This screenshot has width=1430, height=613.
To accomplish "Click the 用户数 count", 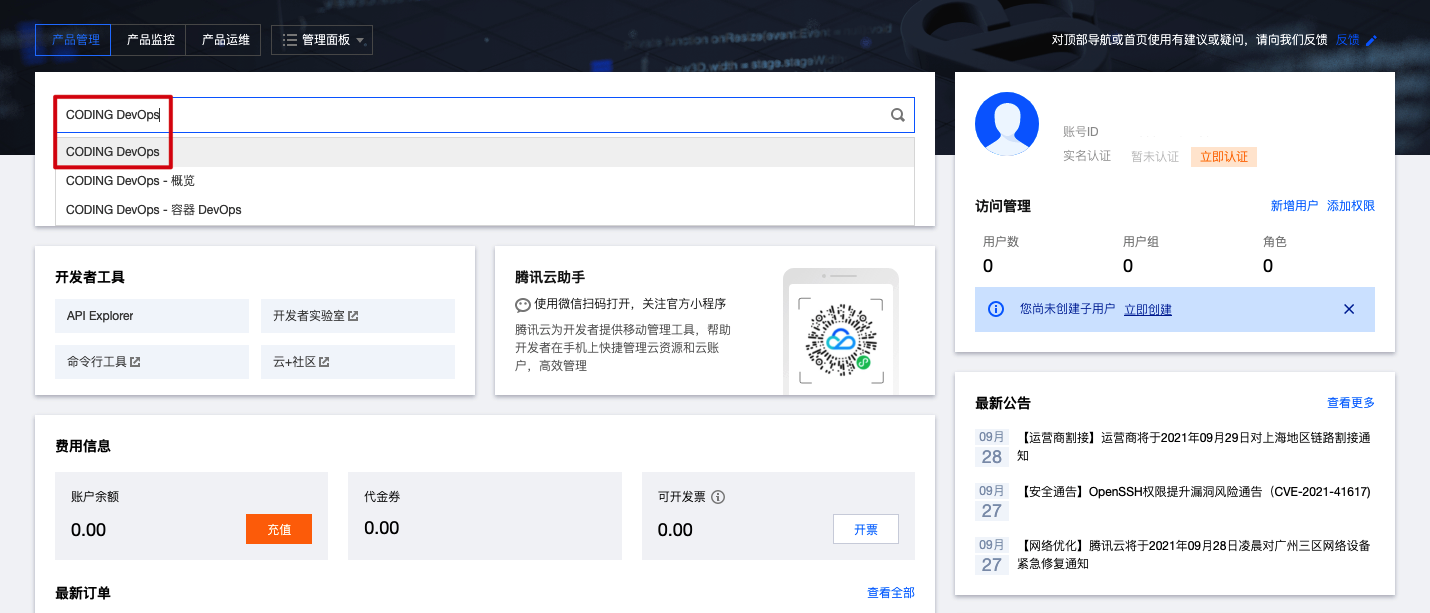I will [988, 266].
